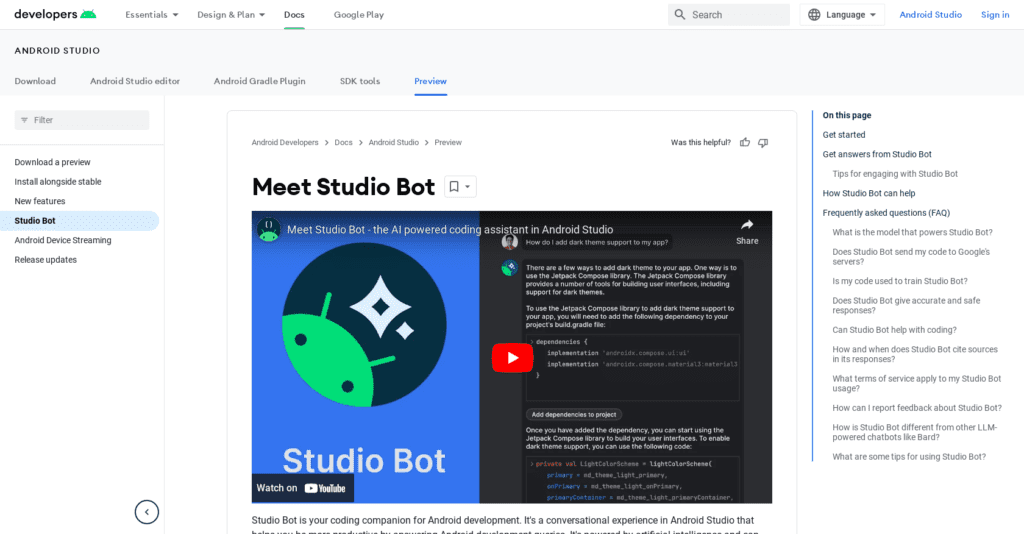The image size is (1024, 534).
Task: Click Studio Bot logo video thumbnail
Action: 364,324
